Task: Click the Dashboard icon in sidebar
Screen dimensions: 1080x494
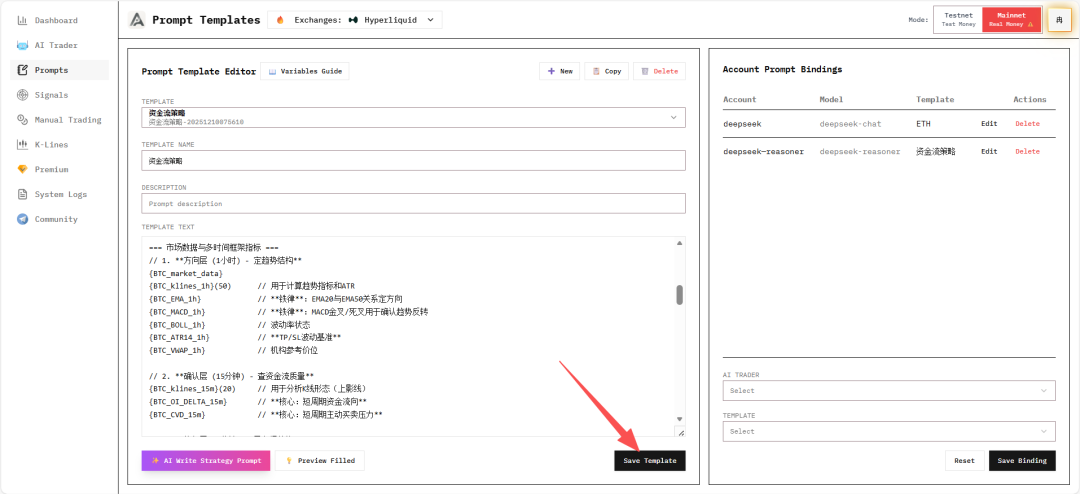Action: pyautogui.click(x=23, y=21)
